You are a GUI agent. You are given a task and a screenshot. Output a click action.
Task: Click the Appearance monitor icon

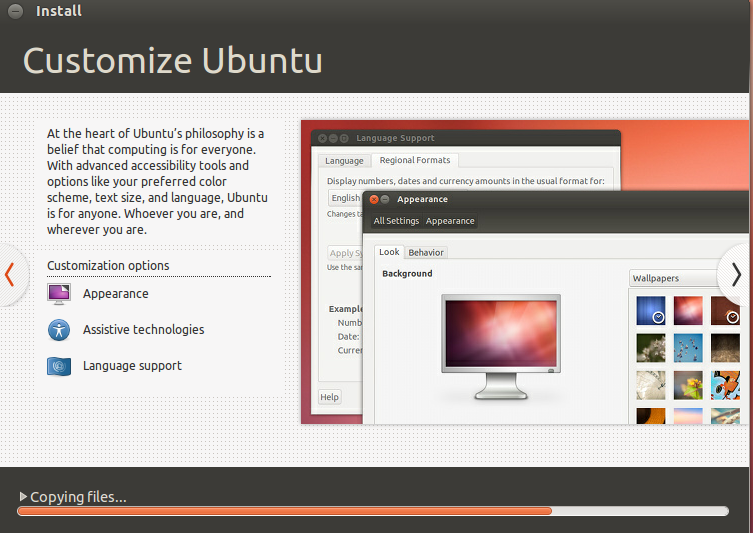point(59,294)
